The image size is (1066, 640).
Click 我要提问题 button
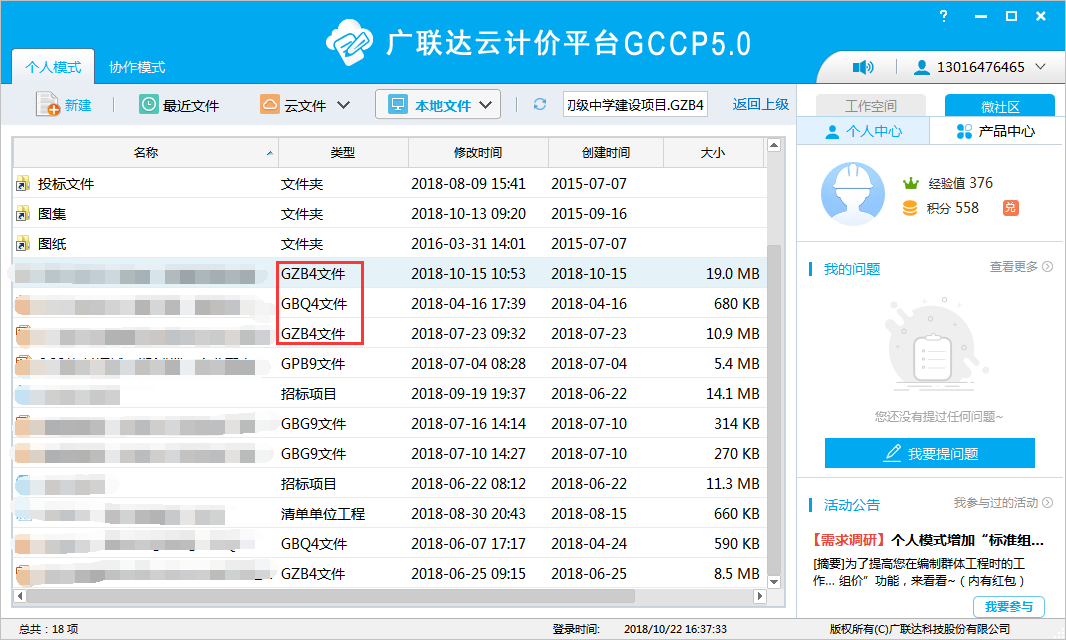click(929, 453)
